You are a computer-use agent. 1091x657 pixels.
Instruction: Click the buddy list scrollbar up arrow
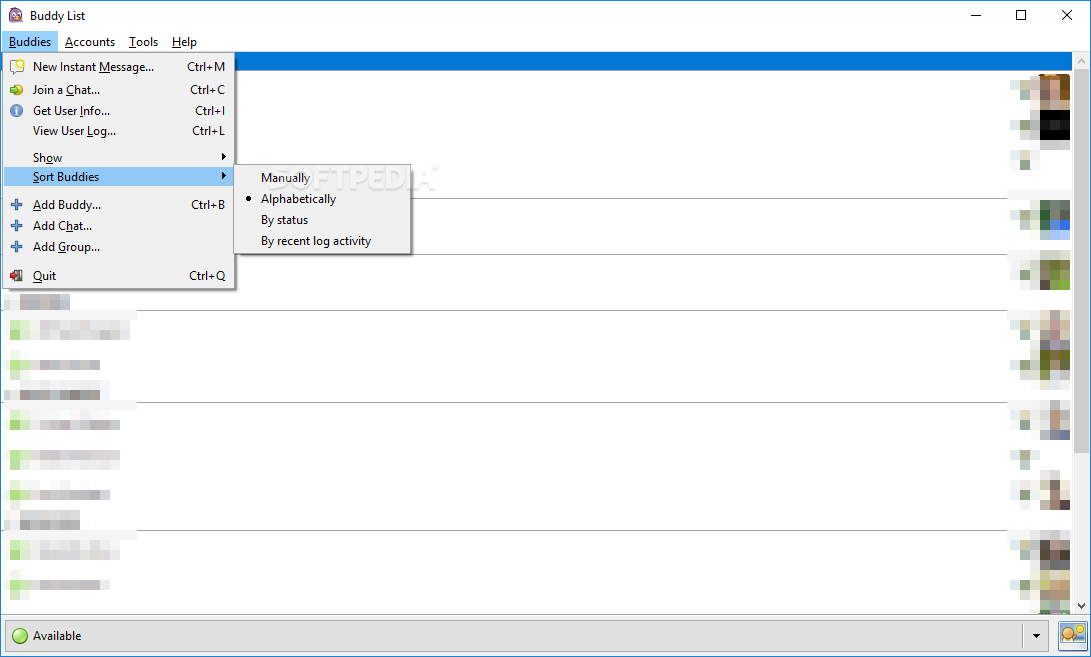point(1081,61)
